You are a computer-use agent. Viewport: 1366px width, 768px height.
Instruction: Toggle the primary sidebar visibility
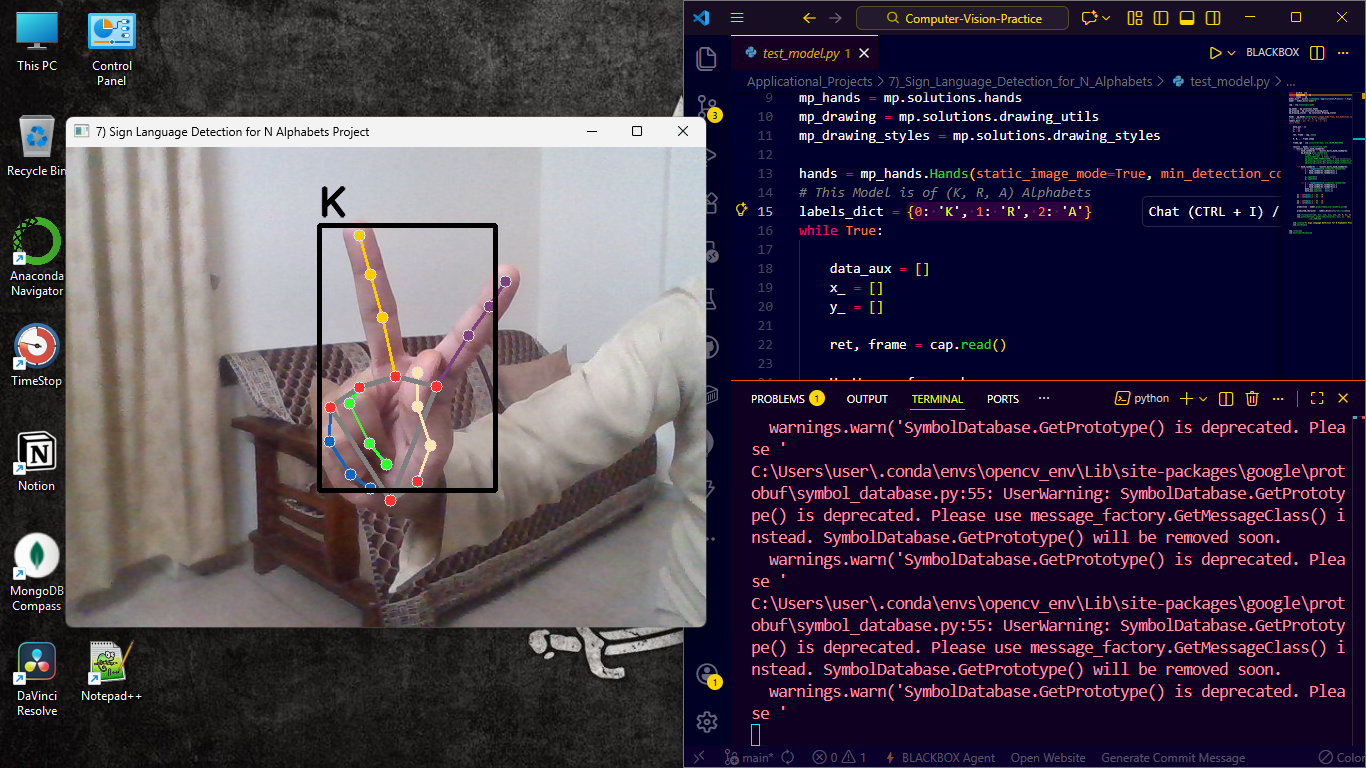tap(1161, 18)
